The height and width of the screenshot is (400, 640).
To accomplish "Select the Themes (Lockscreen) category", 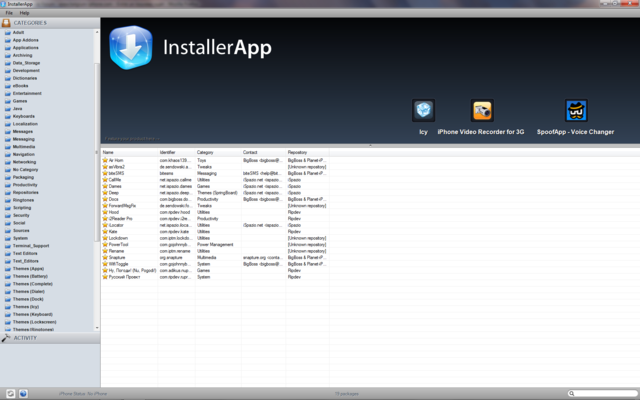I will tap(34, 322).
